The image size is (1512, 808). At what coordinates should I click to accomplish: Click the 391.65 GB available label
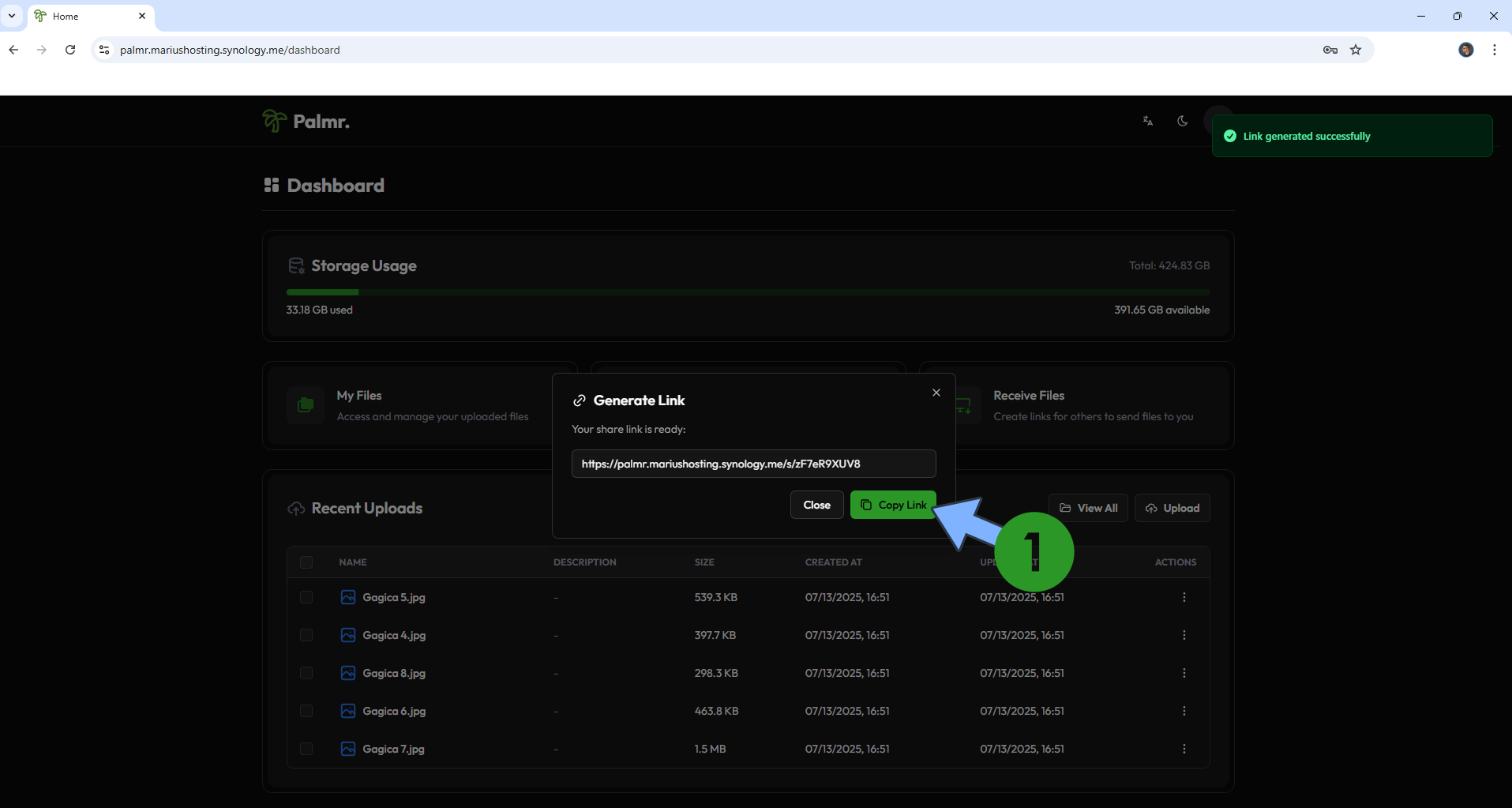[1162, 310]
